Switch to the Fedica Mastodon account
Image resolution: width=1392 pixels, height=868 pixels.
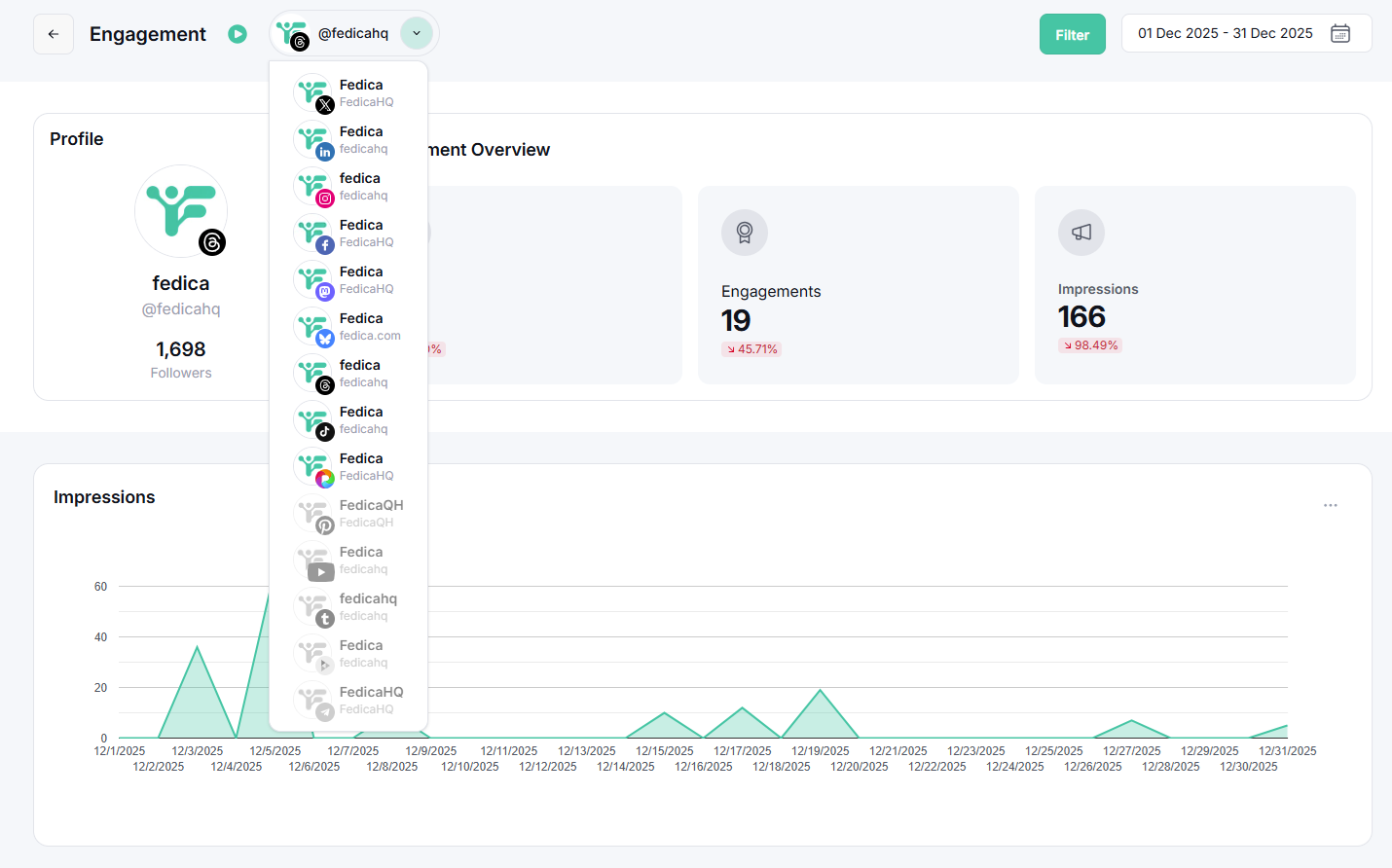(x=348, y=280)
